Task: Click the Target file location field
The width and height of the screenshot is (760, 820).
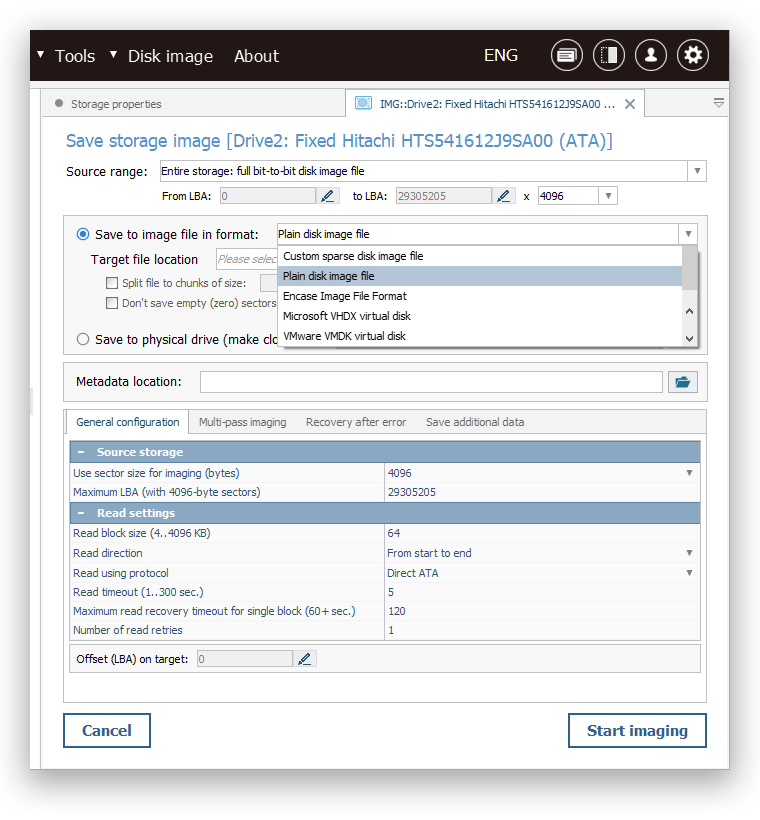Action: click(x=247, y=259)
